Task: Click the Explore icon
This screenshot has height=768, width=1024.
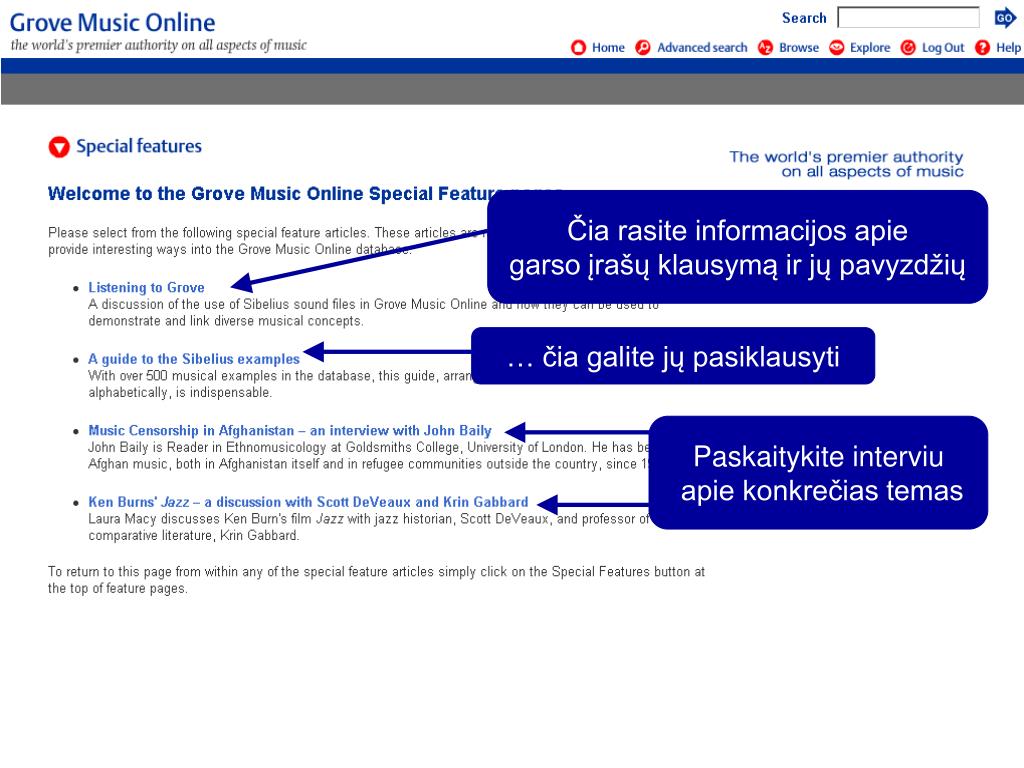Action: coord(837,48)
